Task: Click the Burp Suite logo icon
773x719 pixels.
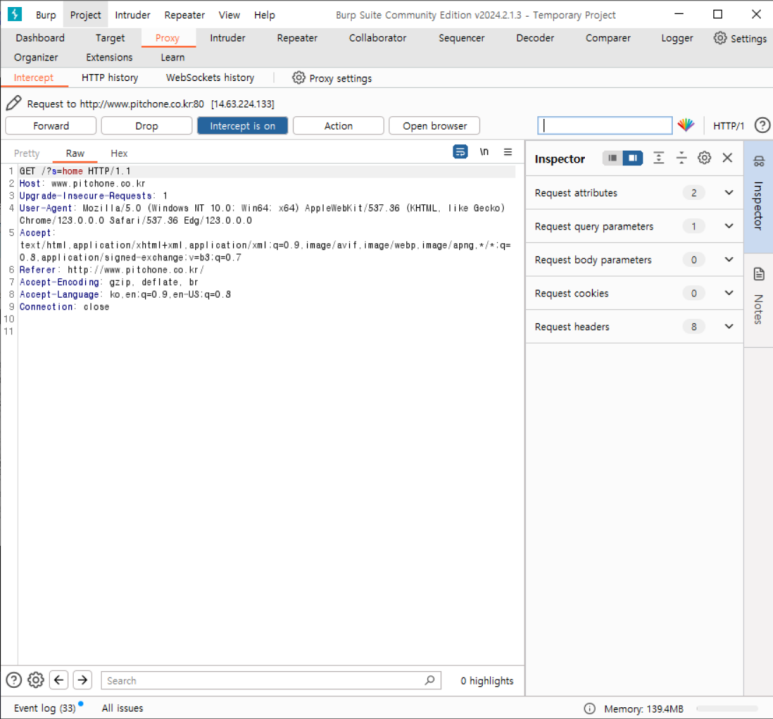Action: pos(14,14)
